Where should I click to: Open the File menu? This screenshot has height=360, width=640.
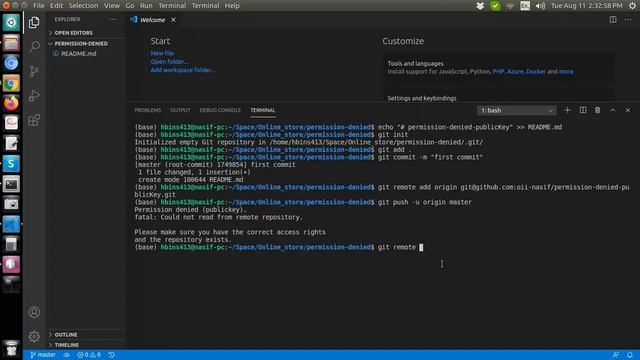pyautogui.click(x=39, y=6)
